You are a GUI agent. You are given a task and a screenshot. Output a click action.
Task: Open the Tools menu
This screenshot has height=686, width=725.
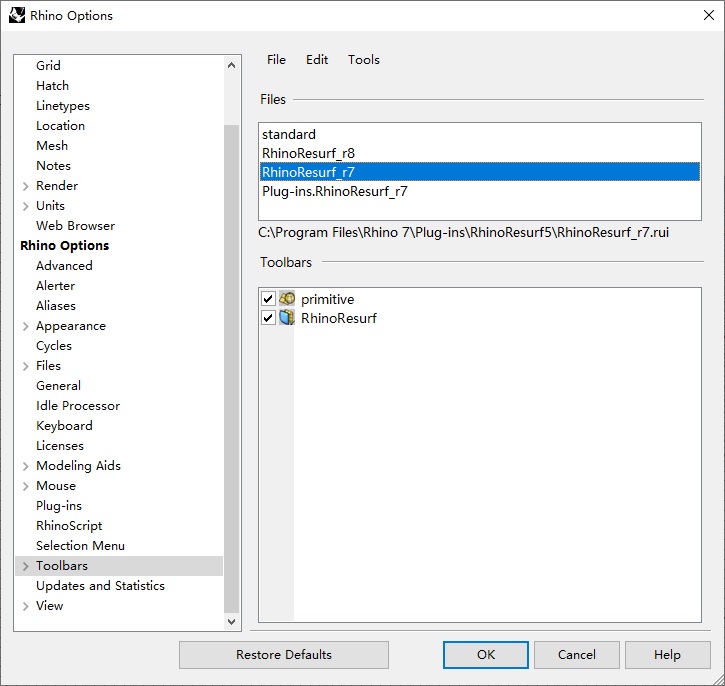[364, 60]
